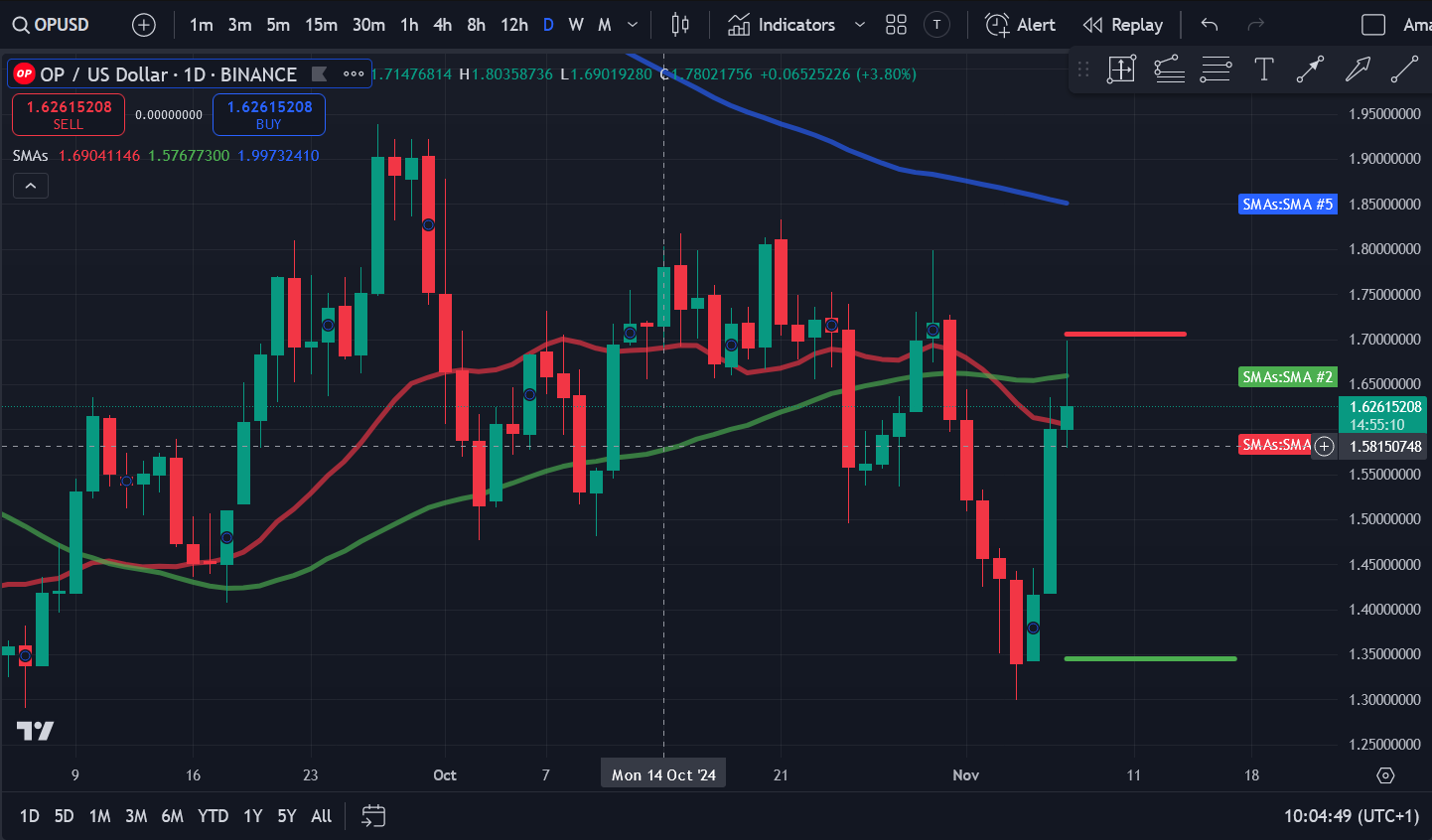
Task: Select the Trend line tool
Action: (1404, 70)
